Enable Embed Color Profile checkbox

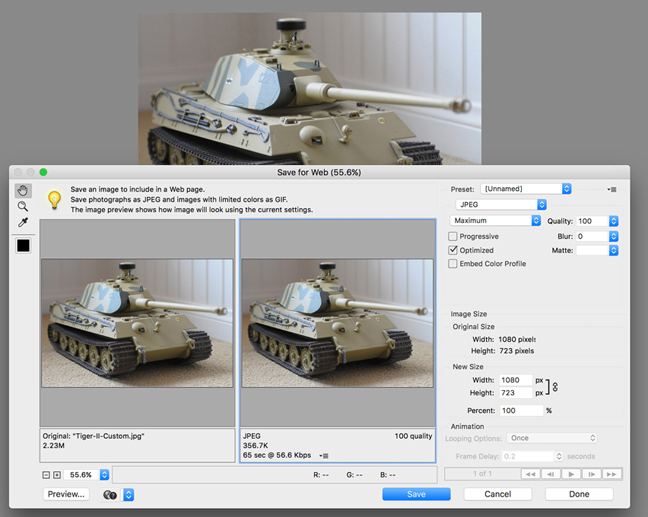point(454,264)
